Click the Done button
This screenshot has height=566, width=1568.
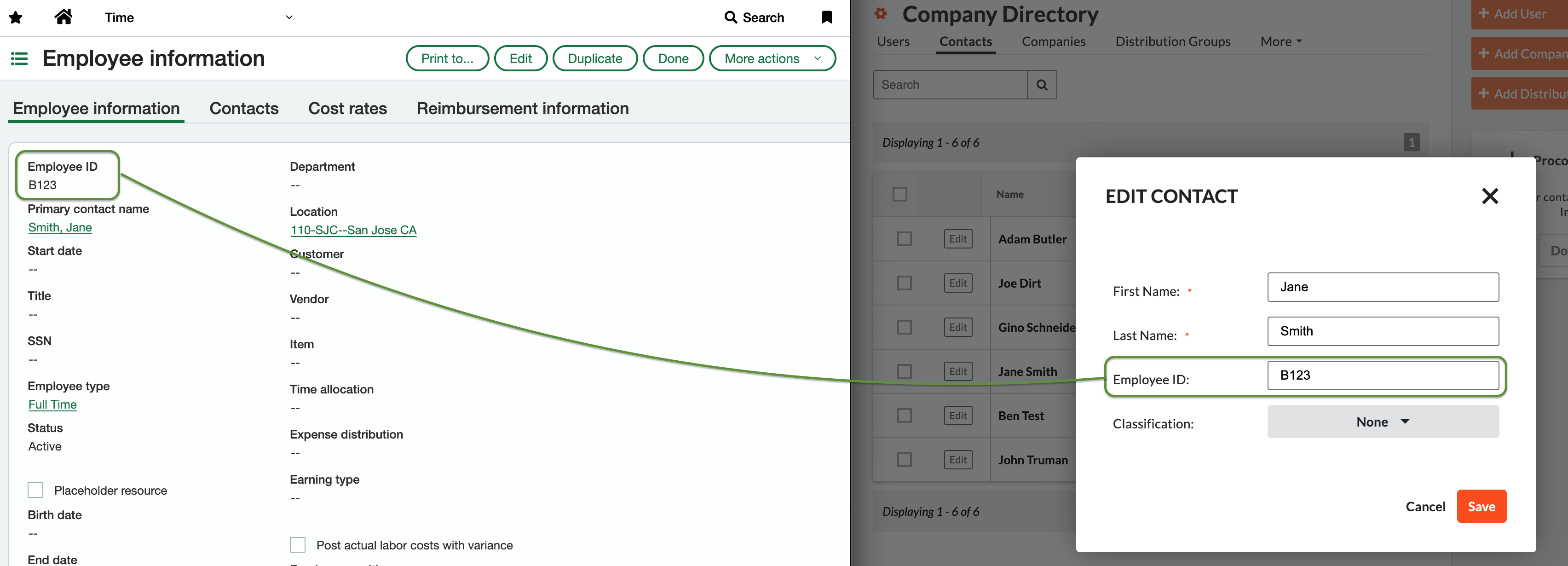click(673, 58)
